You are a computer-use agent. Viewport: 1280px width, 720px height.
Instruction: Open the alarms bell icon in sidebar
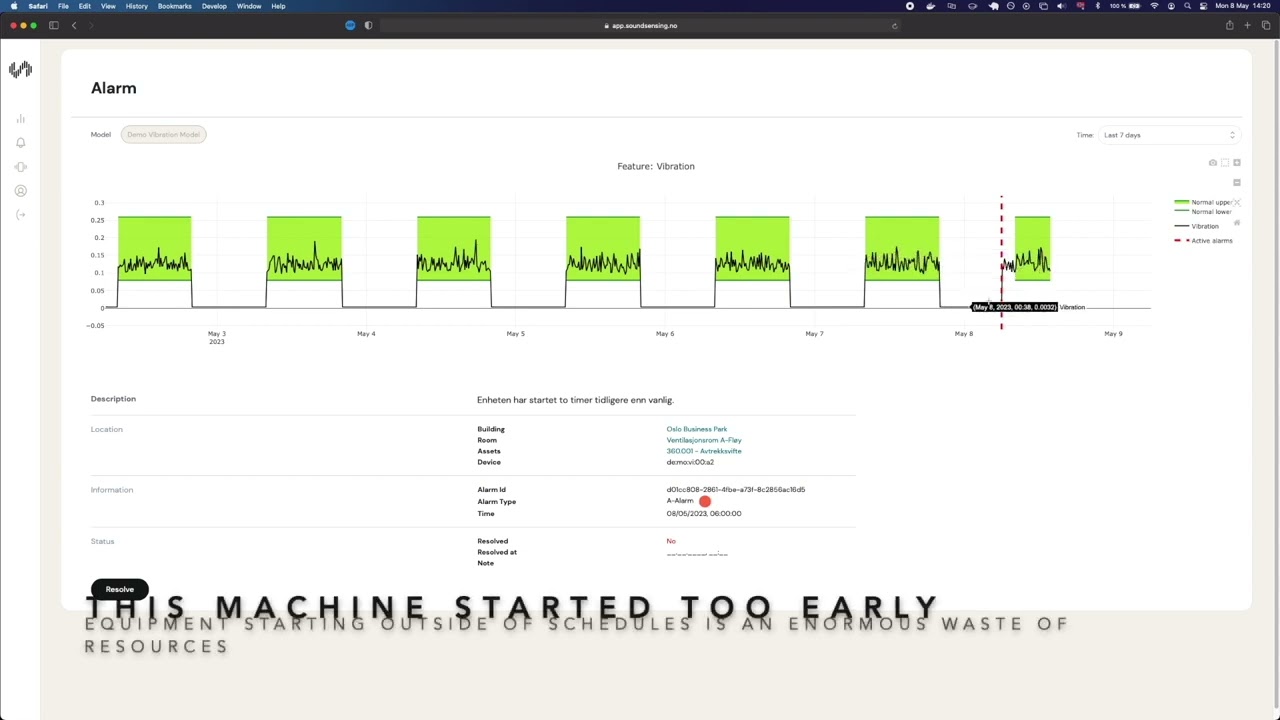point(20,143)
